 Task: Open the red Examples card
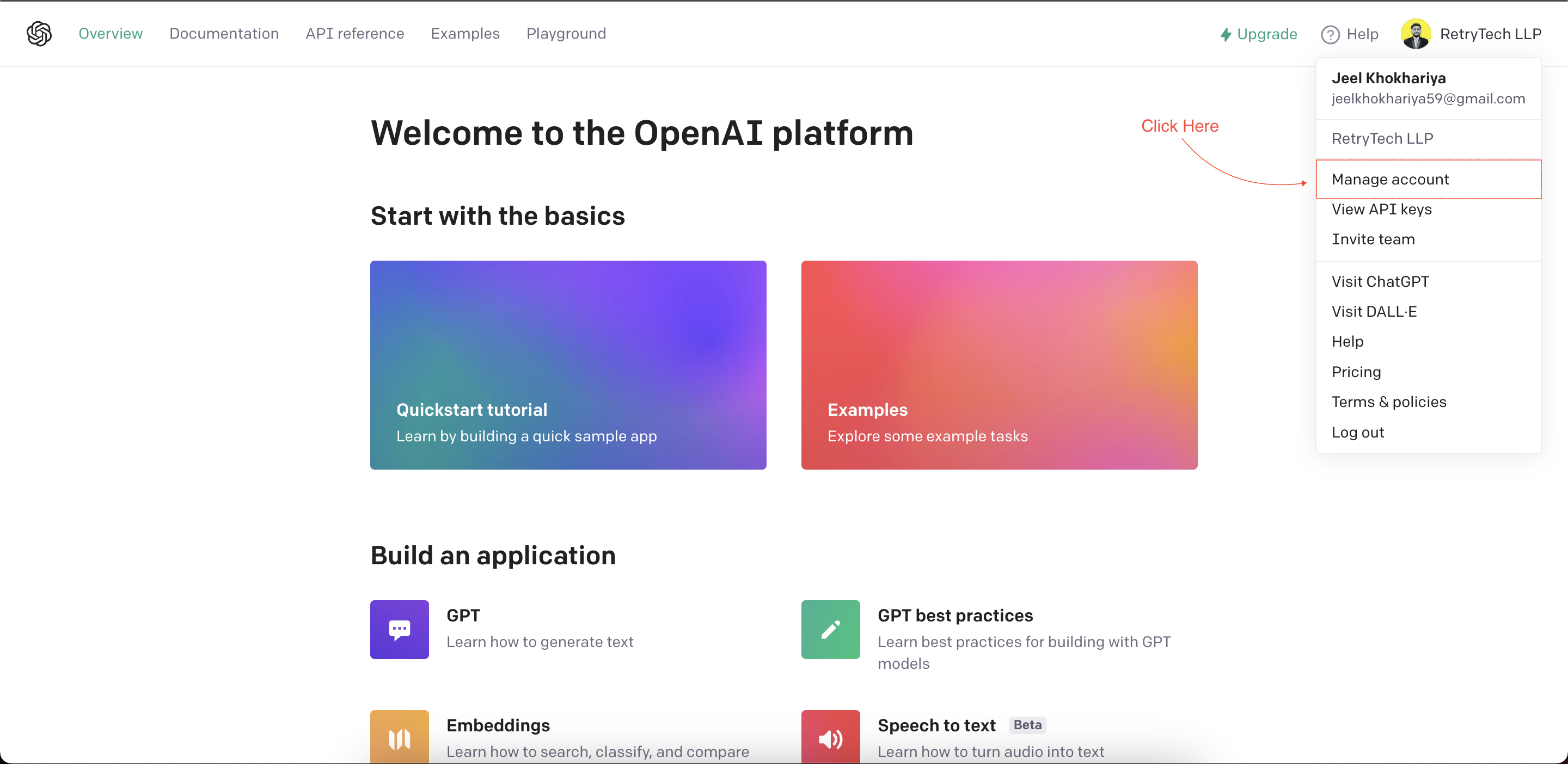click(999, 365)
